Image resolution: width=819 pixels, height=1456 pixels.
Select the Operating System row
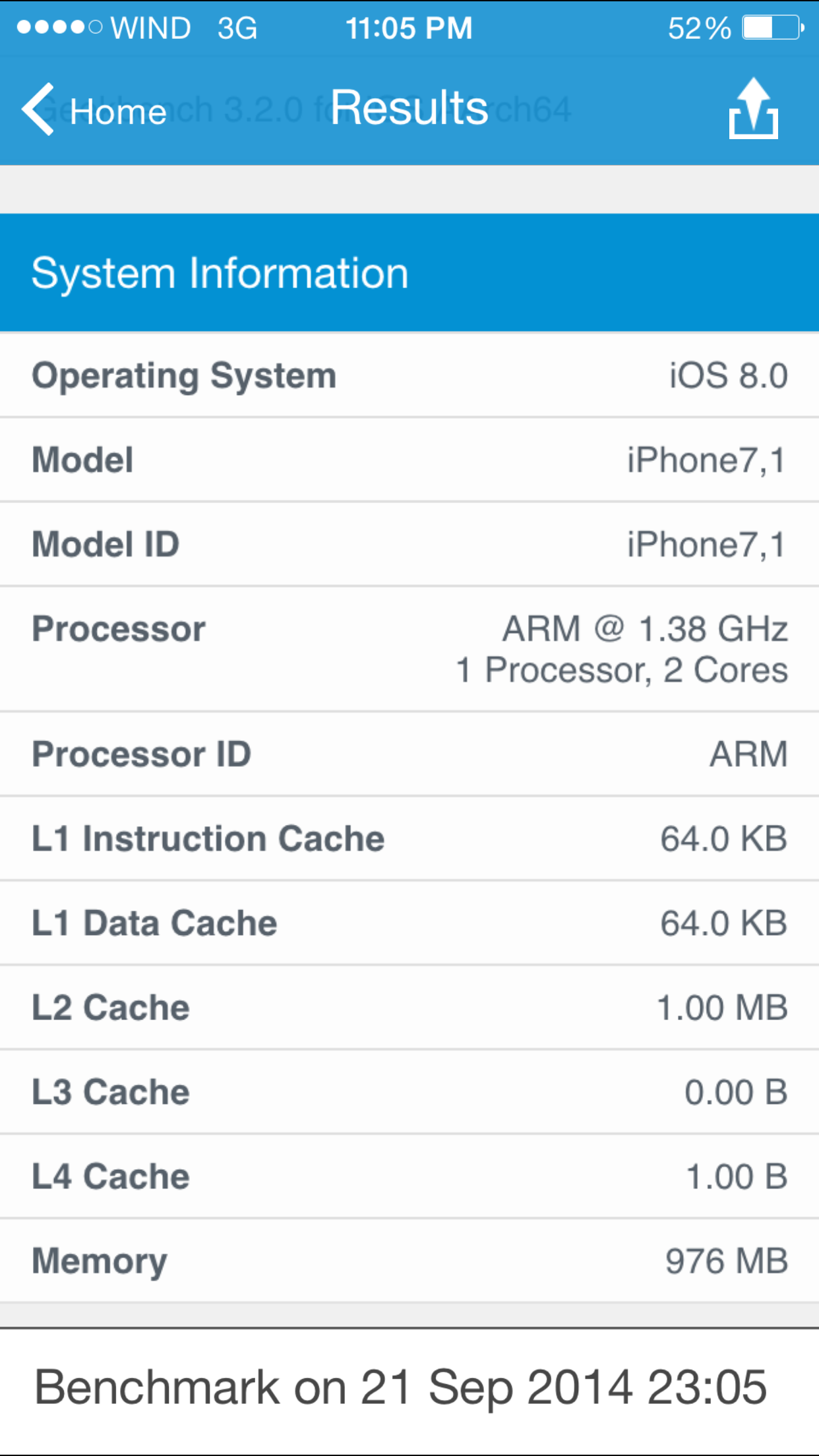409,376
